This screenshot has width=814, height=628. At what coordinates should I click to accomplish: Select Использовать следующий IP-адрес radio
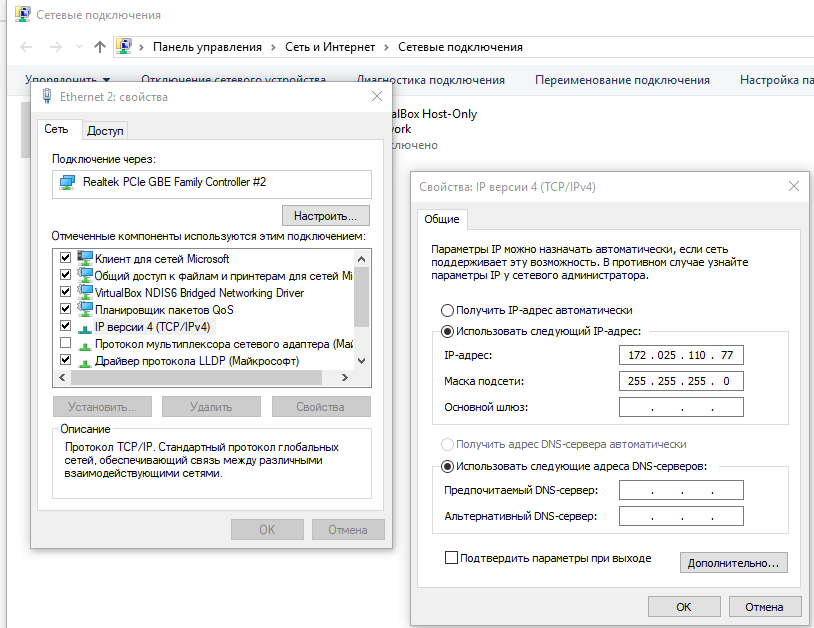tap(447, 331)
